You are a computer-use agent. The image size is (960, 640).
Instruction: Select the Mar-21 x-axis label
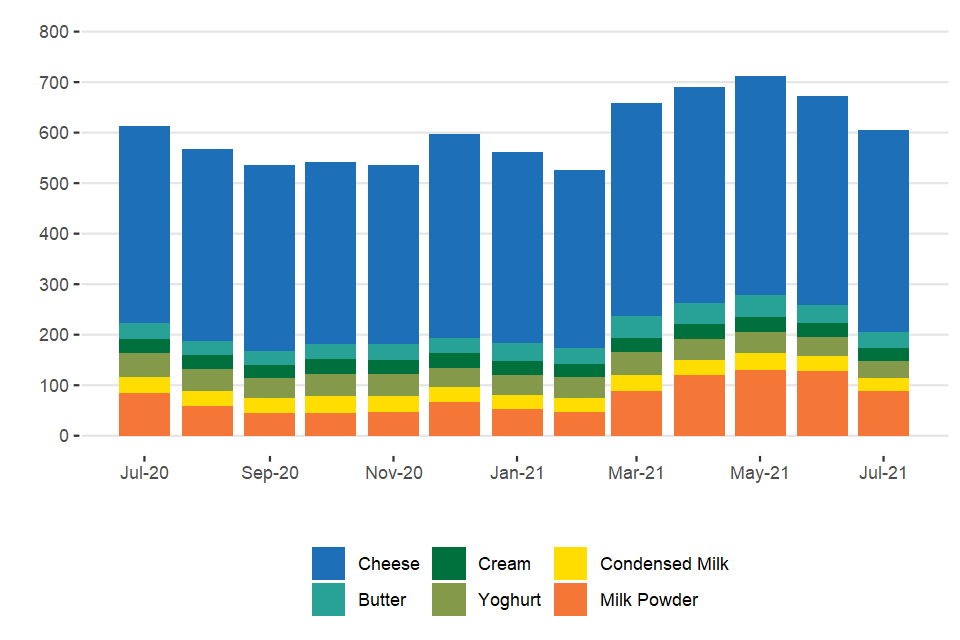(x=636, y=473)
